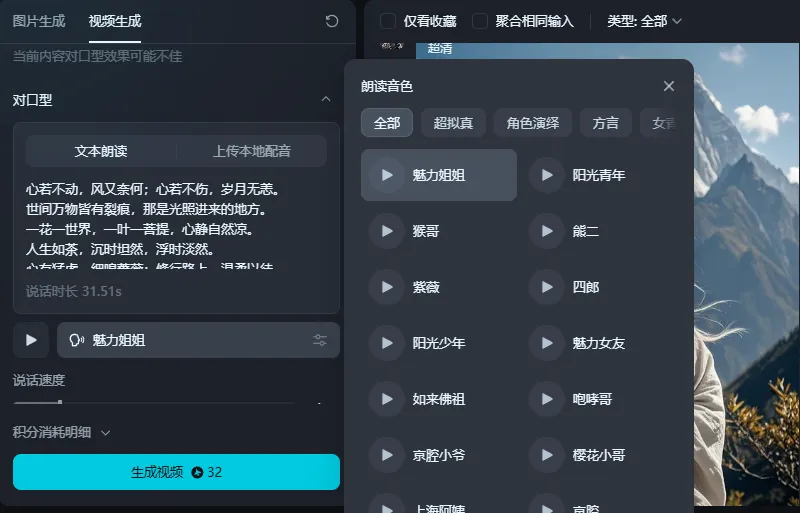Toggle the 仅看收藏 checkbox
Screen dimensions: 800x513
(x=388, y=21)
